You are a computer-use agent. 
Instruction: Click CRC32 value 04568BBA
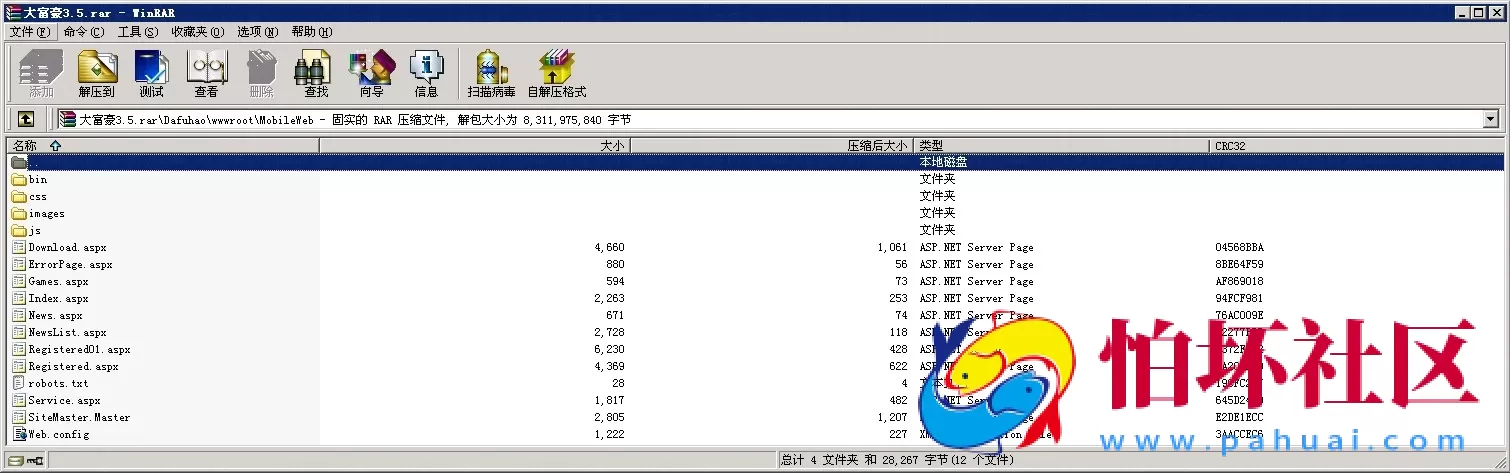tap(1239, 248)
